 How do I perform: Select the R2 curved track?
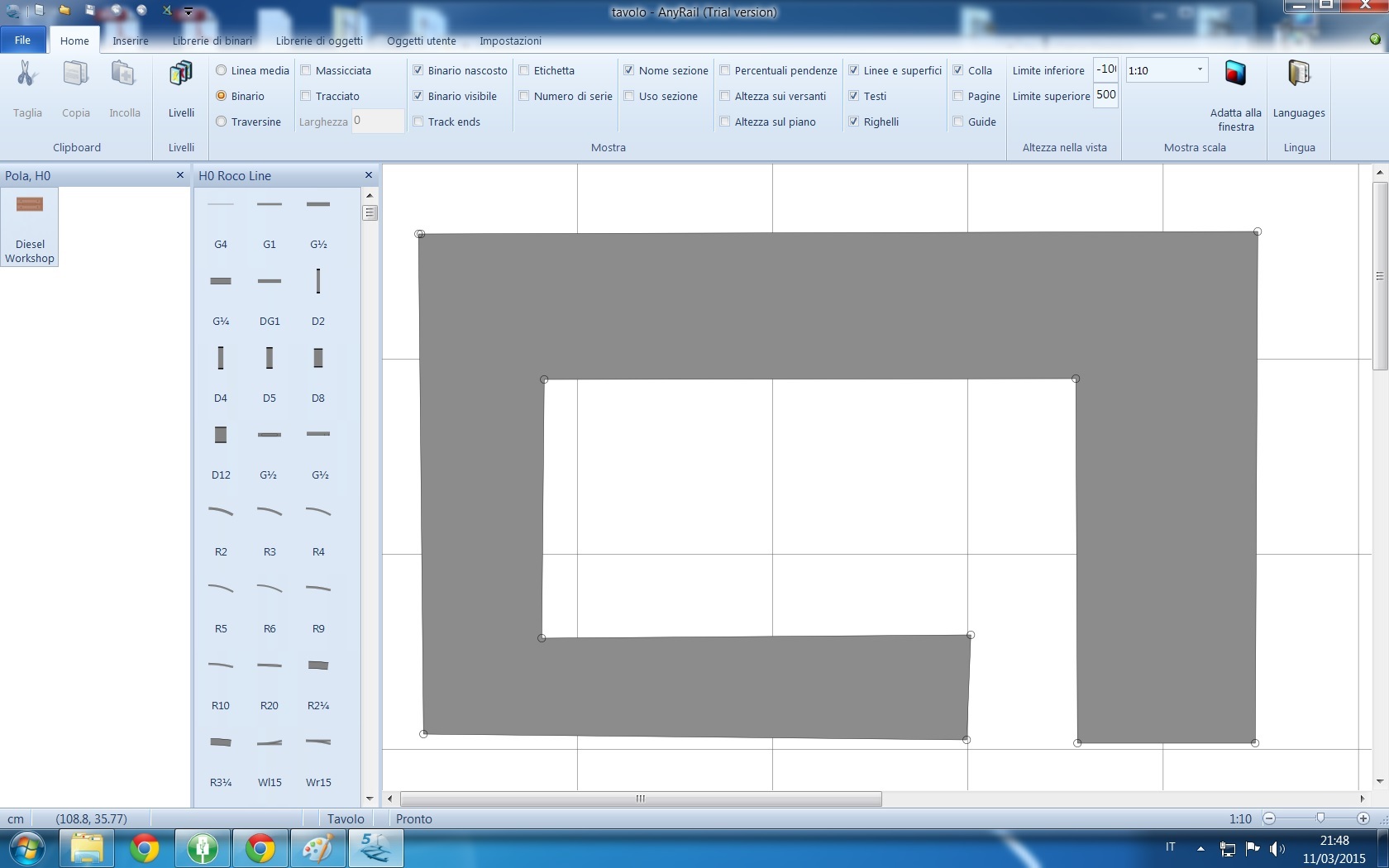click(221, 529)
